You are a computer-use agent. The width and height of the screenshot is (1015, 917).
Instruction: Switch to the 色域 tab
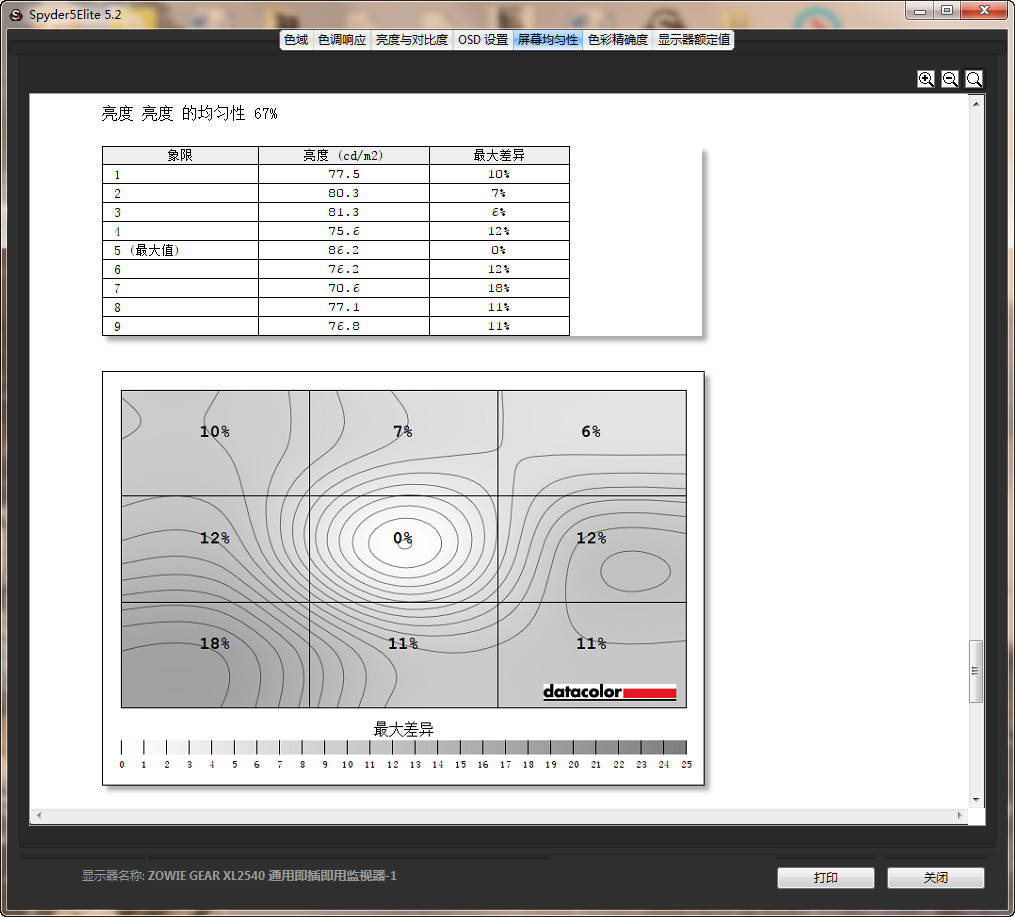(296, 40)
